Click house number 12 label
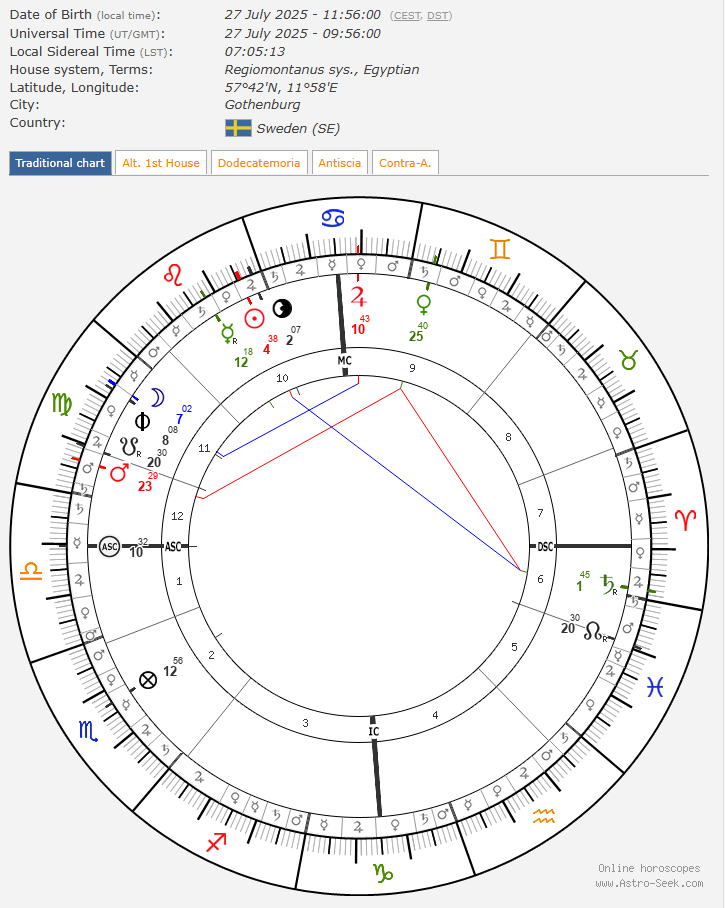 pos(177,516)
